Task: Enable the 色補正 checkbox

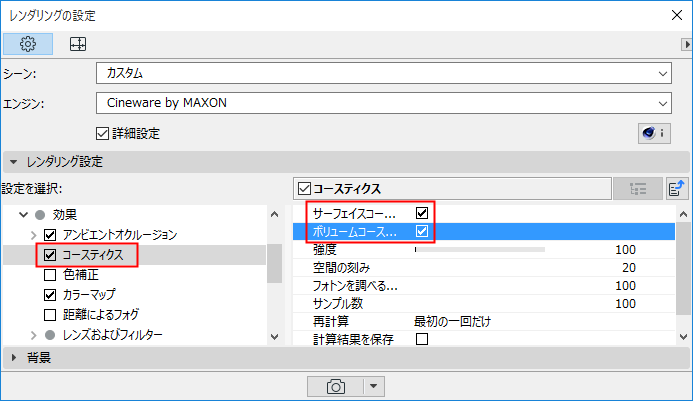Action: click(x=50, y=275)
